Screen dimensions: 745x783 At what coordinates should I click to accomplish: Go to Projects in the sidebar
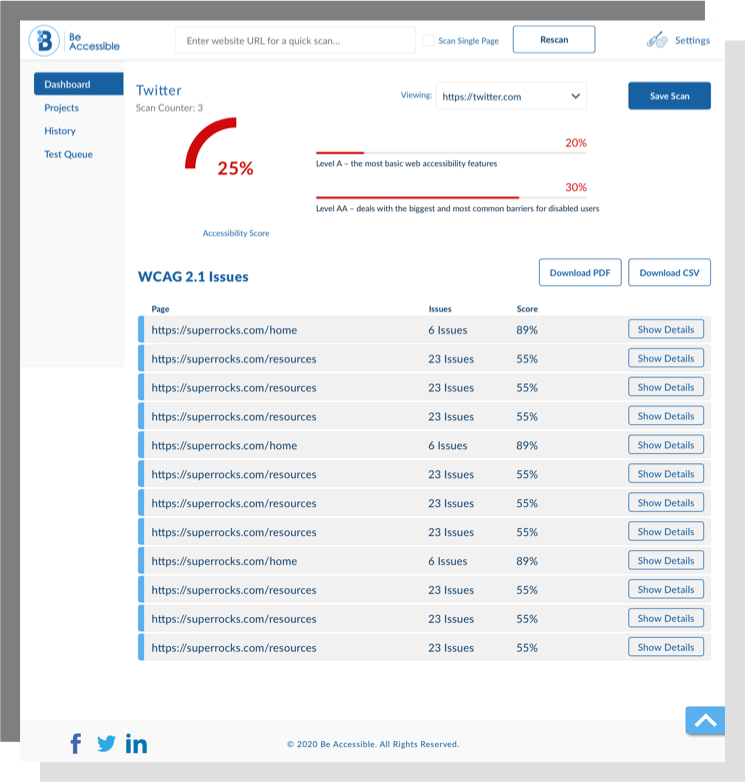[x=61, y=108]
